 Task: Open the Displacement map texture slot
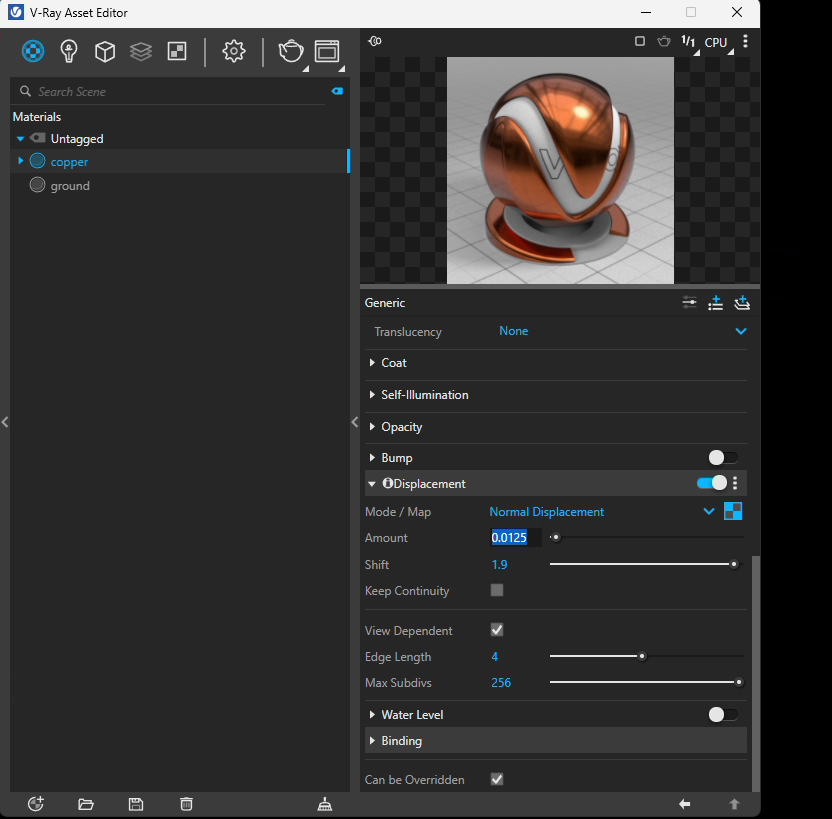[x=733, y=511]
